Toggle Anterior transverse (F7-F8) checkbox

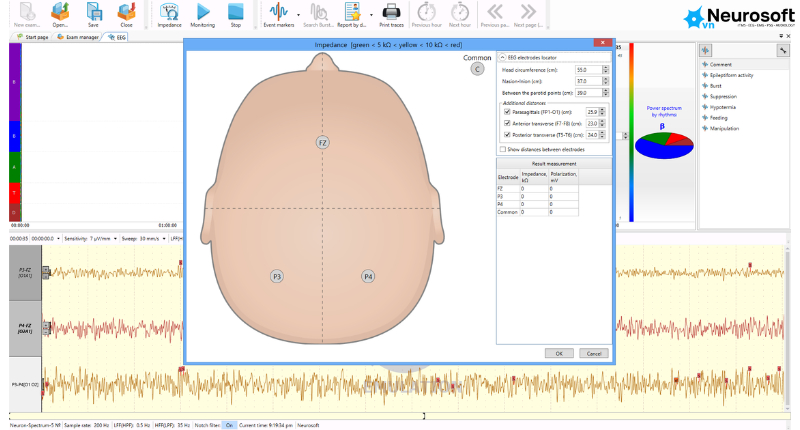pyautogui.click(x=507, y=123)
